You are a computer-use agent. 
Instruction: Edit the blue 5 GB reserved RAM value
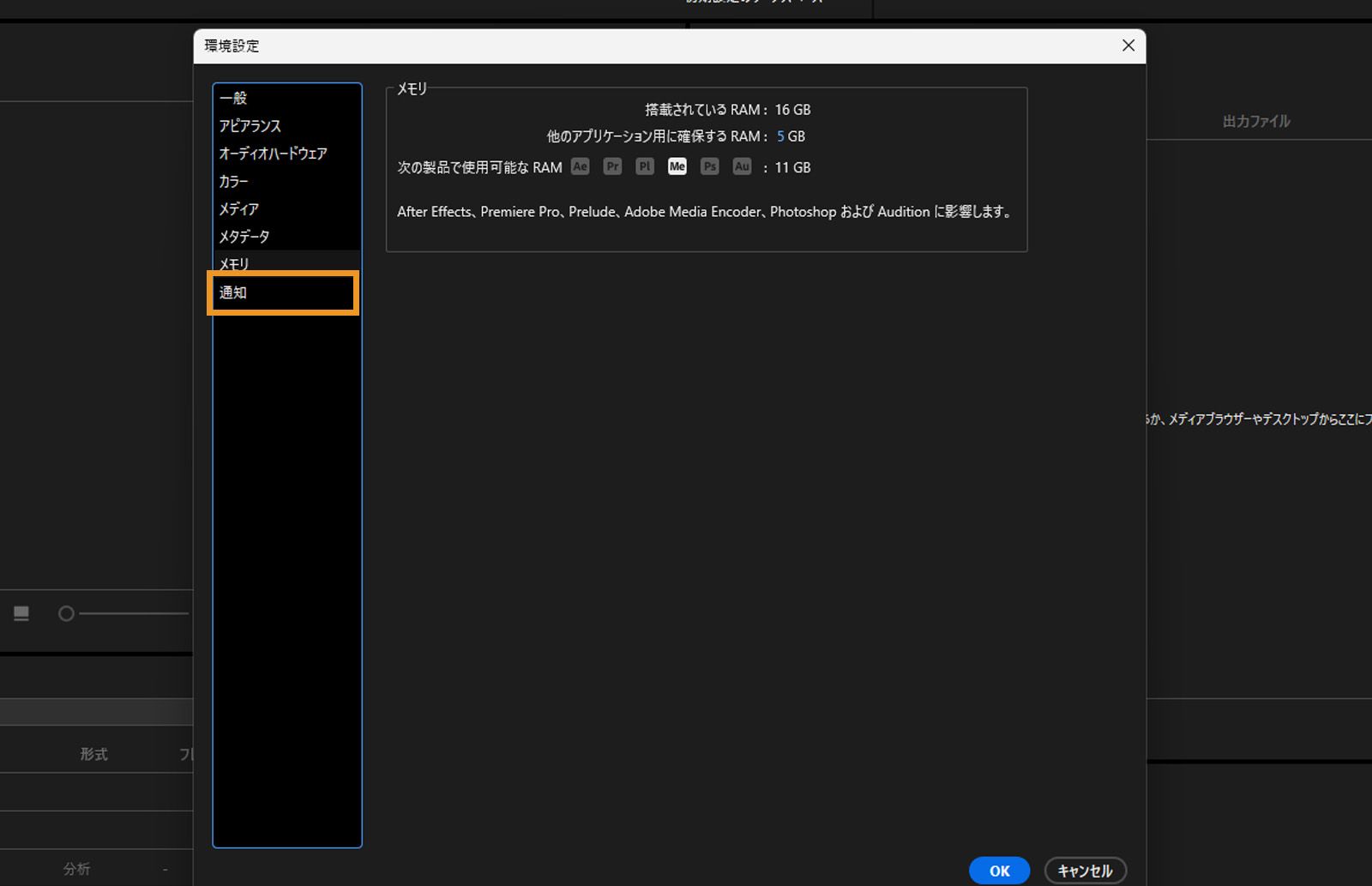(x=781, y=136)
